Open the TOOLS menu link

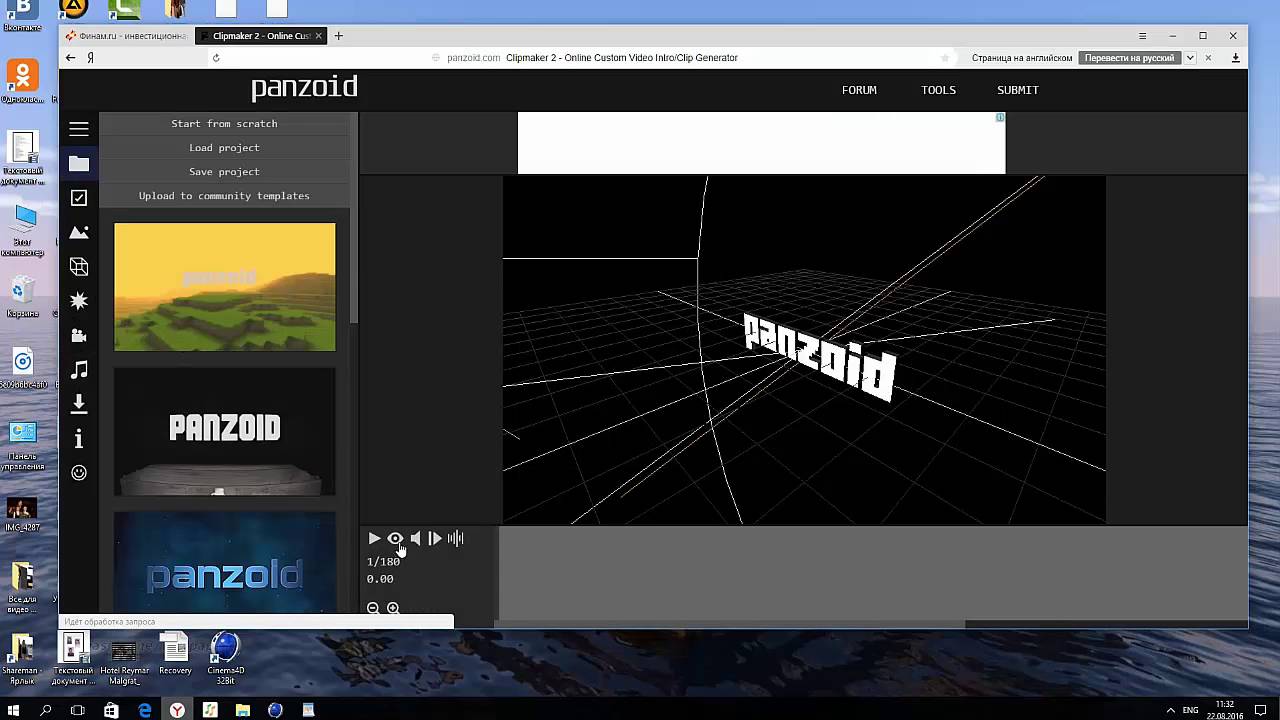[x=938, y=90]
